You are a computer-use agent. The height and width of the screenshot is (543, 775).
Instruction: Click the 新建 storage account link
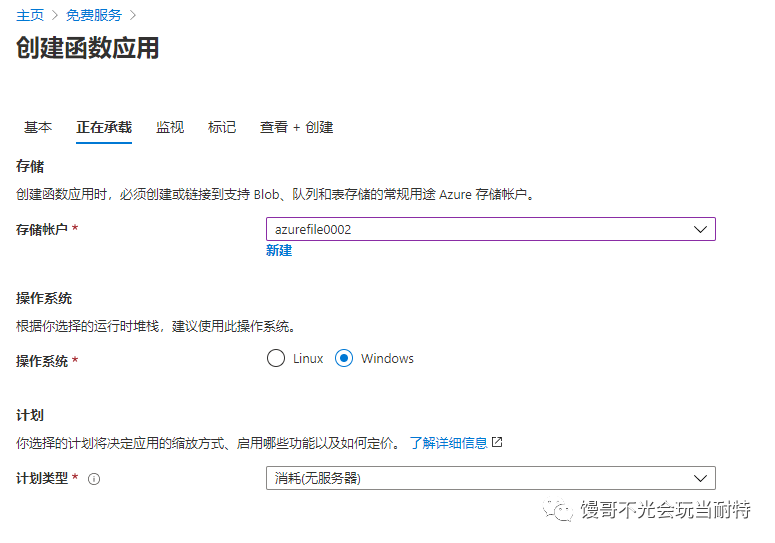pyautogui.click(x=279, y=251)
